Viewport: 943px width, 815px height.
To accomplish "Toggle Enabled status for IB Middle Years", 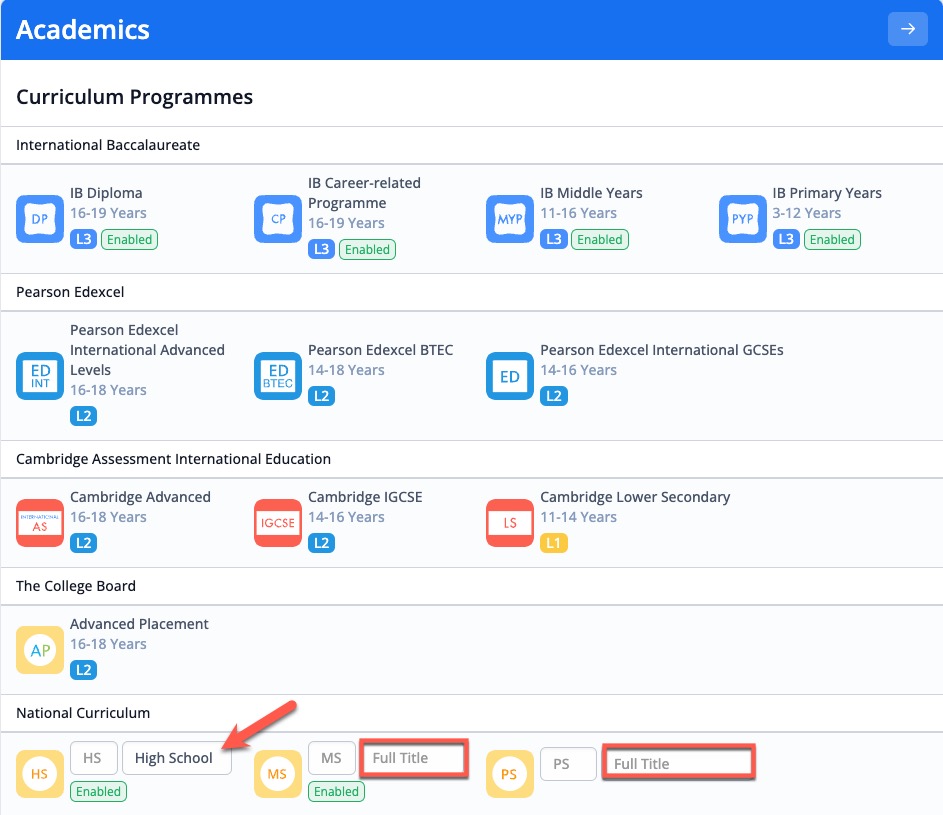I will [600, 239].
